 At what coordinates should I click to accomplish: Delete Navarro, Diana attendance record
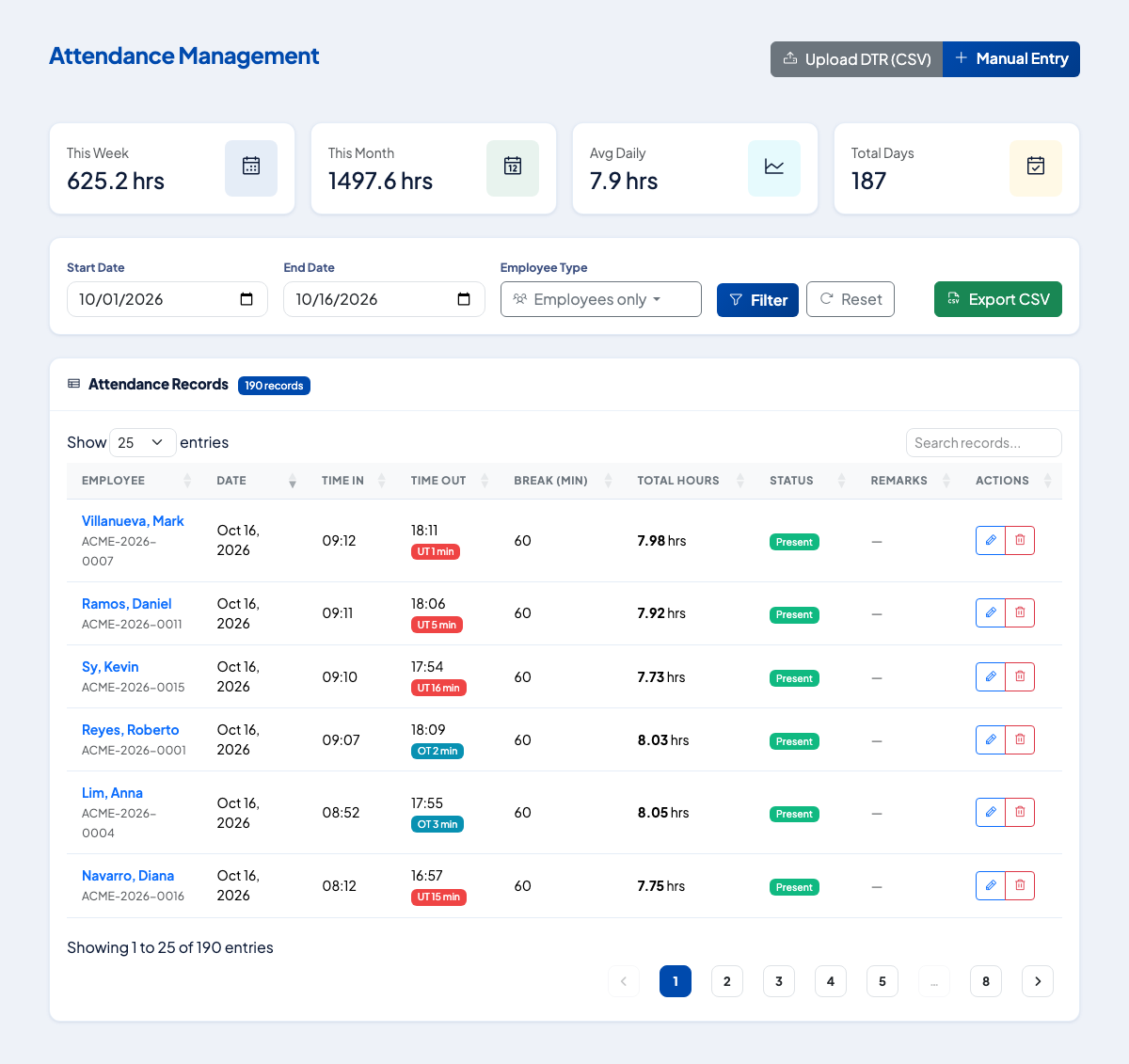point(1020,885)
